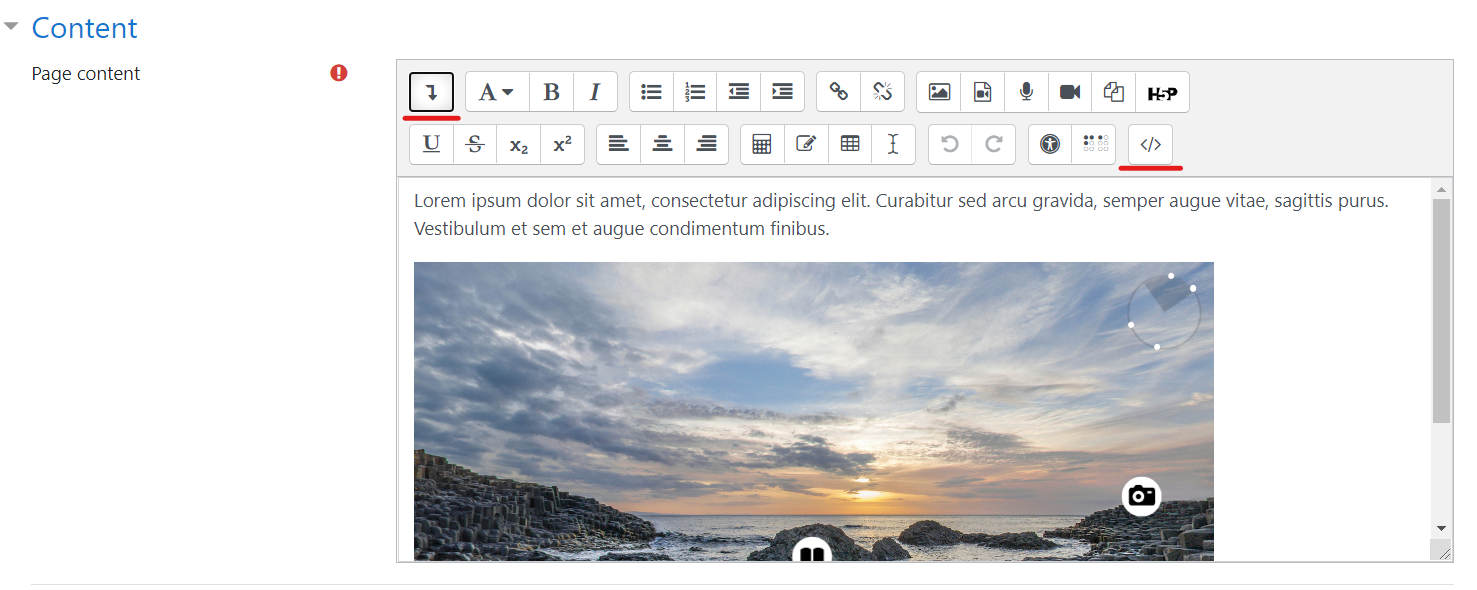
Task: Click the editor resize handle corner
Action: click(1443, 552)
